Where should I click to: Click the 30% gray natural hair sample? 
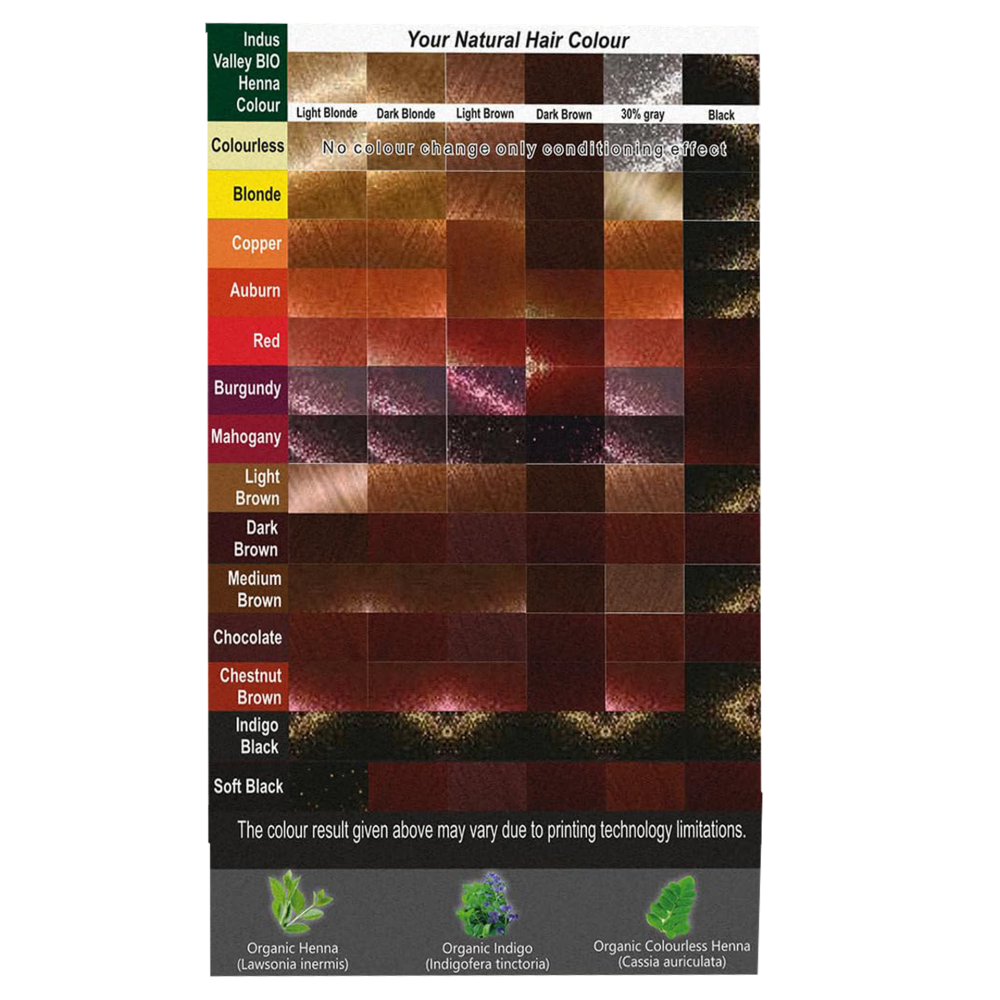643,78
